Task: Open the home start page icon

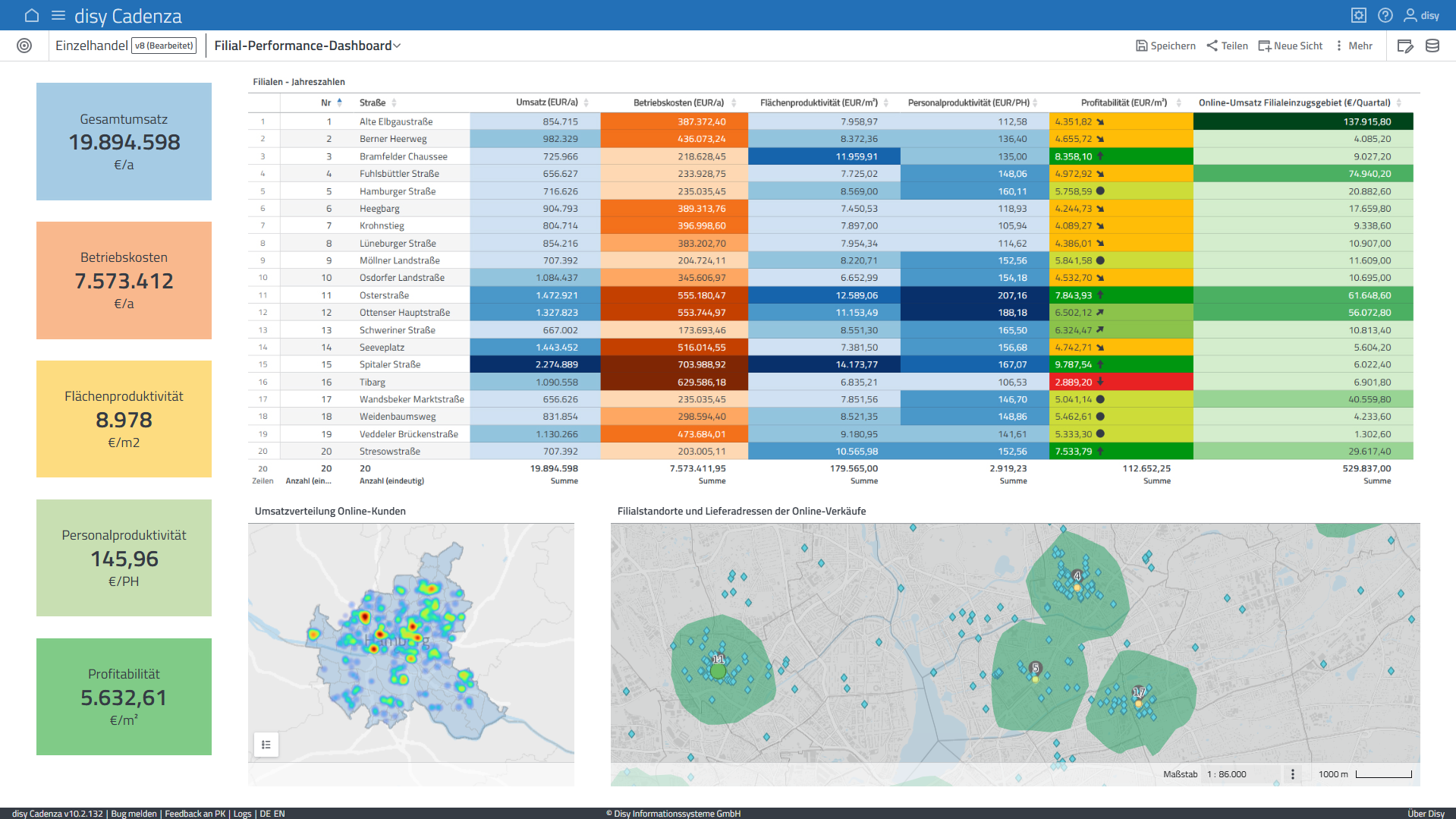Action: click(31, 15)
